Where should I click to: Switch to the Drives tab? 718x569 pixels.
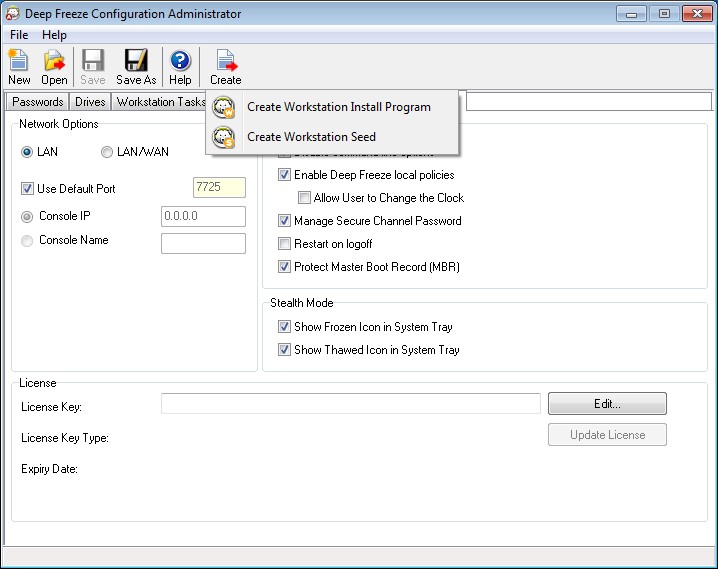[90, 102]
